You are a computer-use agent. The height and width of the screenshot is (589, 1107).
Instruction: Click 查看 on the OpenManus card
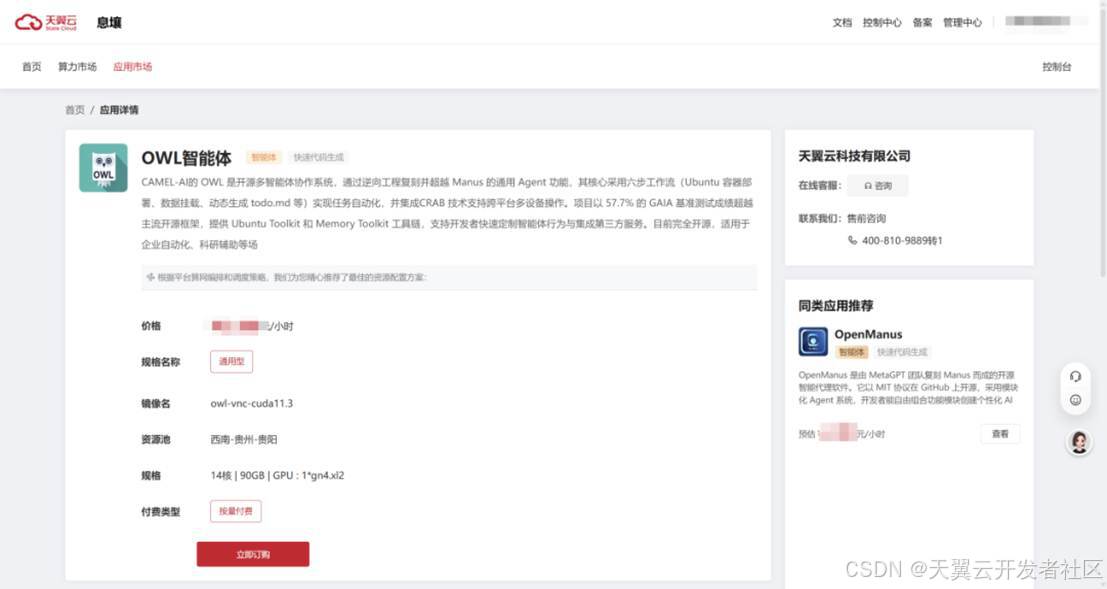point(1000,434)
